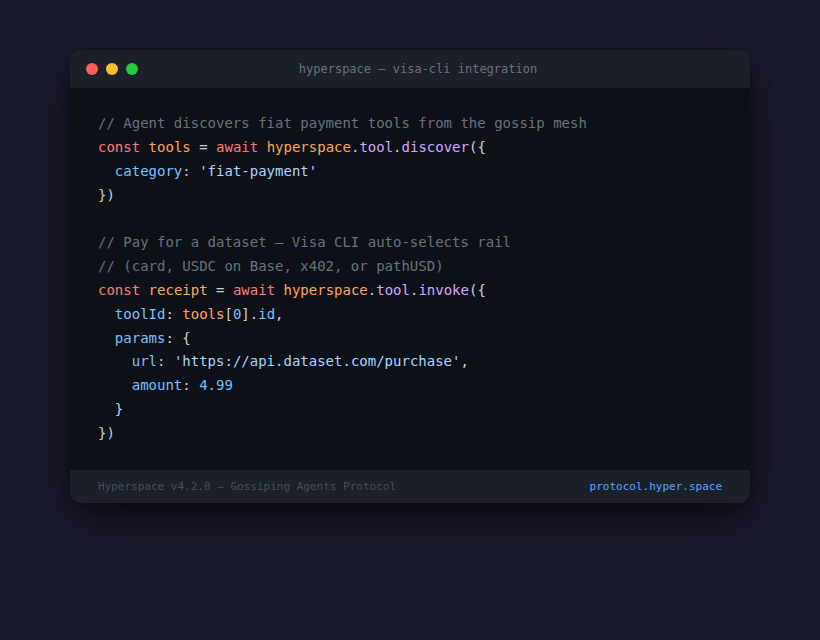Click the 'receipt' variable name
The image size is (820, 640).
178,290
